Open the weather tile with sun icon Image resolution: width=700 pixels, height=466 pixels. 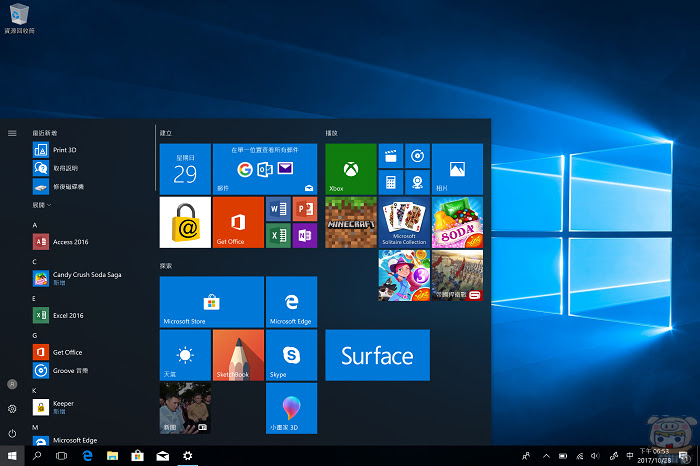click(x=185, y=355)
